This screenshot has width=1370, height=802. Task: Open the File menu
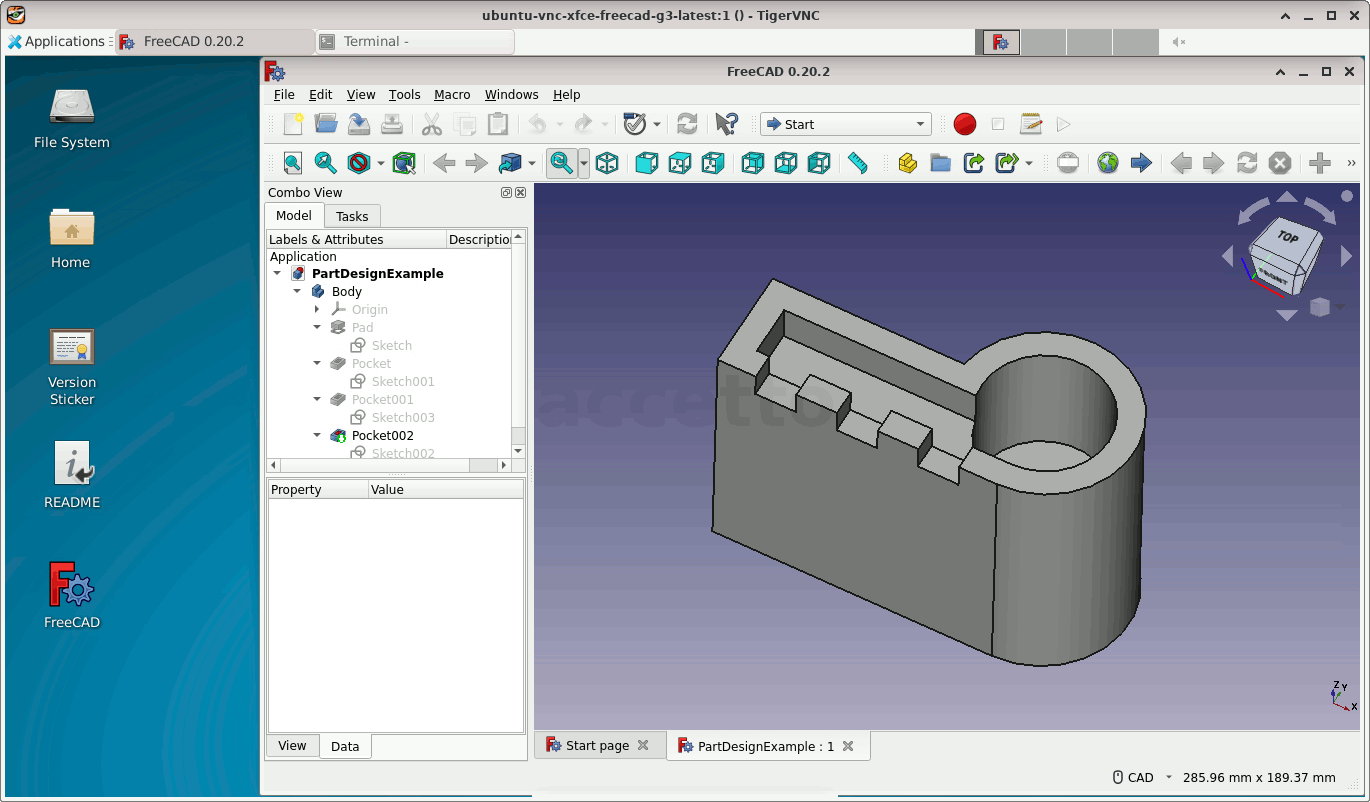tap(284, 94)
